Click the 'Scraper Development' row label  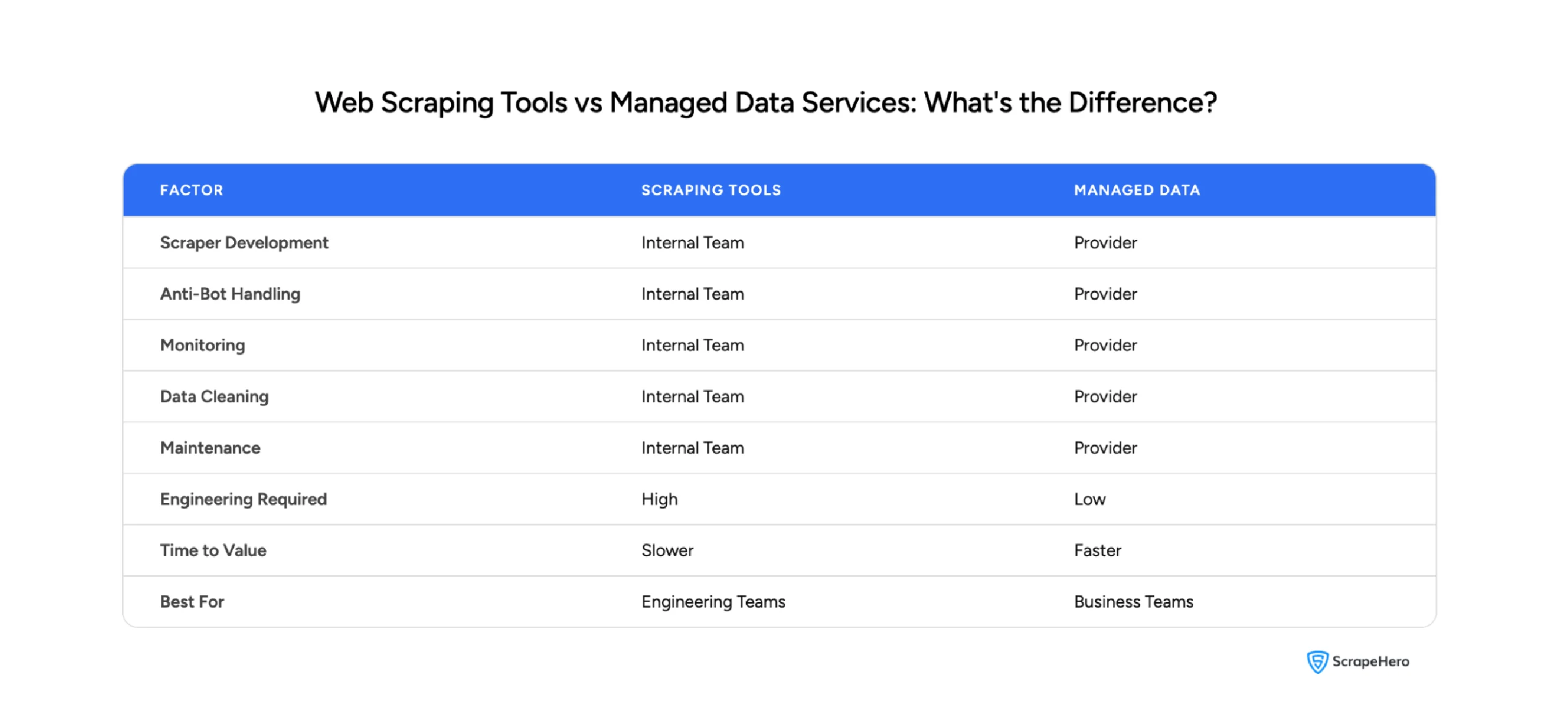[244, 243]
